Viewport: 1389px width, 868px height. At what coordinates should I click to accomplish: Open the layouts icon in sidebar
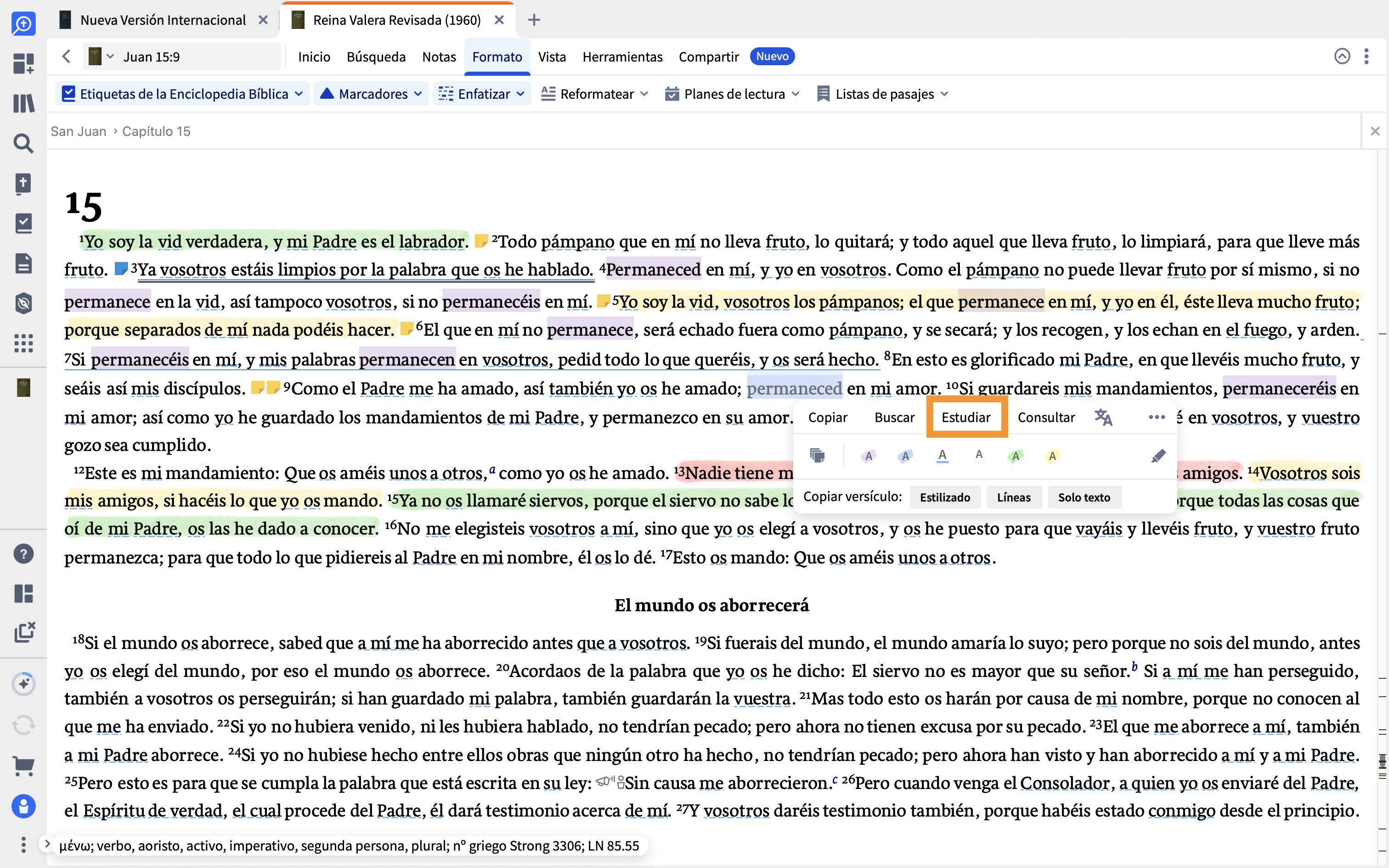click(23, 593)
